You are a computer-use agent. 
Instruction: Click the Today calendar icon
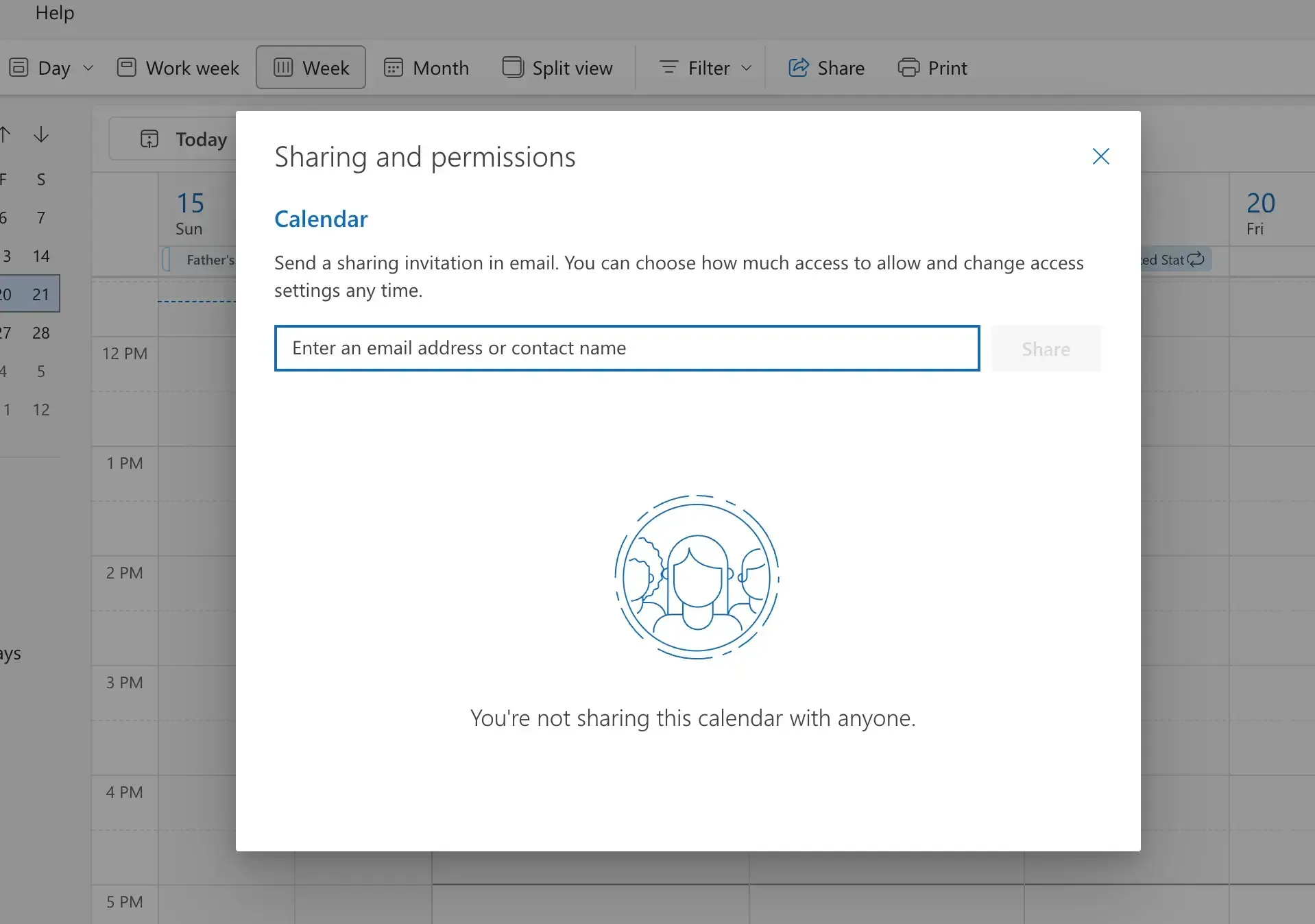coord(150,138)
